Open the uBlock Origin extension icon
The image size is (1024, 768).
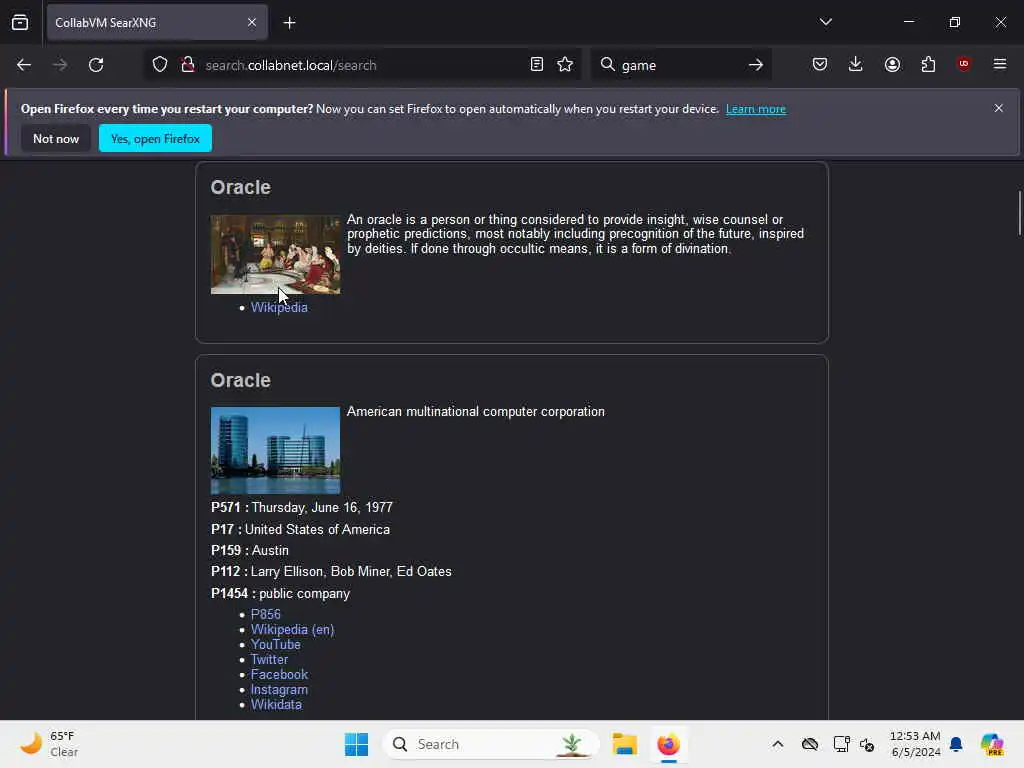(x=964, y=64)
